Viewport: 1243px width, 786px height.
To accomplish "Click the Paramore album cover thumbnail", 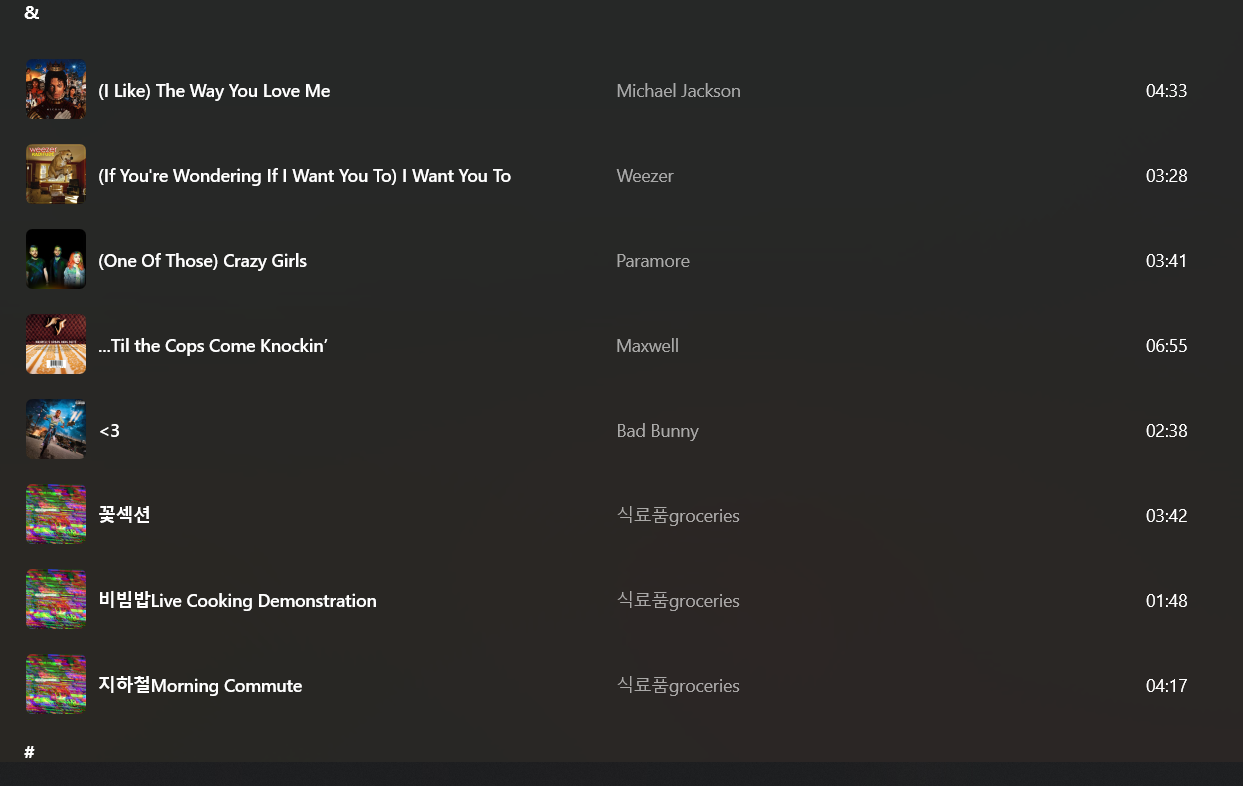I will (56, 260).
